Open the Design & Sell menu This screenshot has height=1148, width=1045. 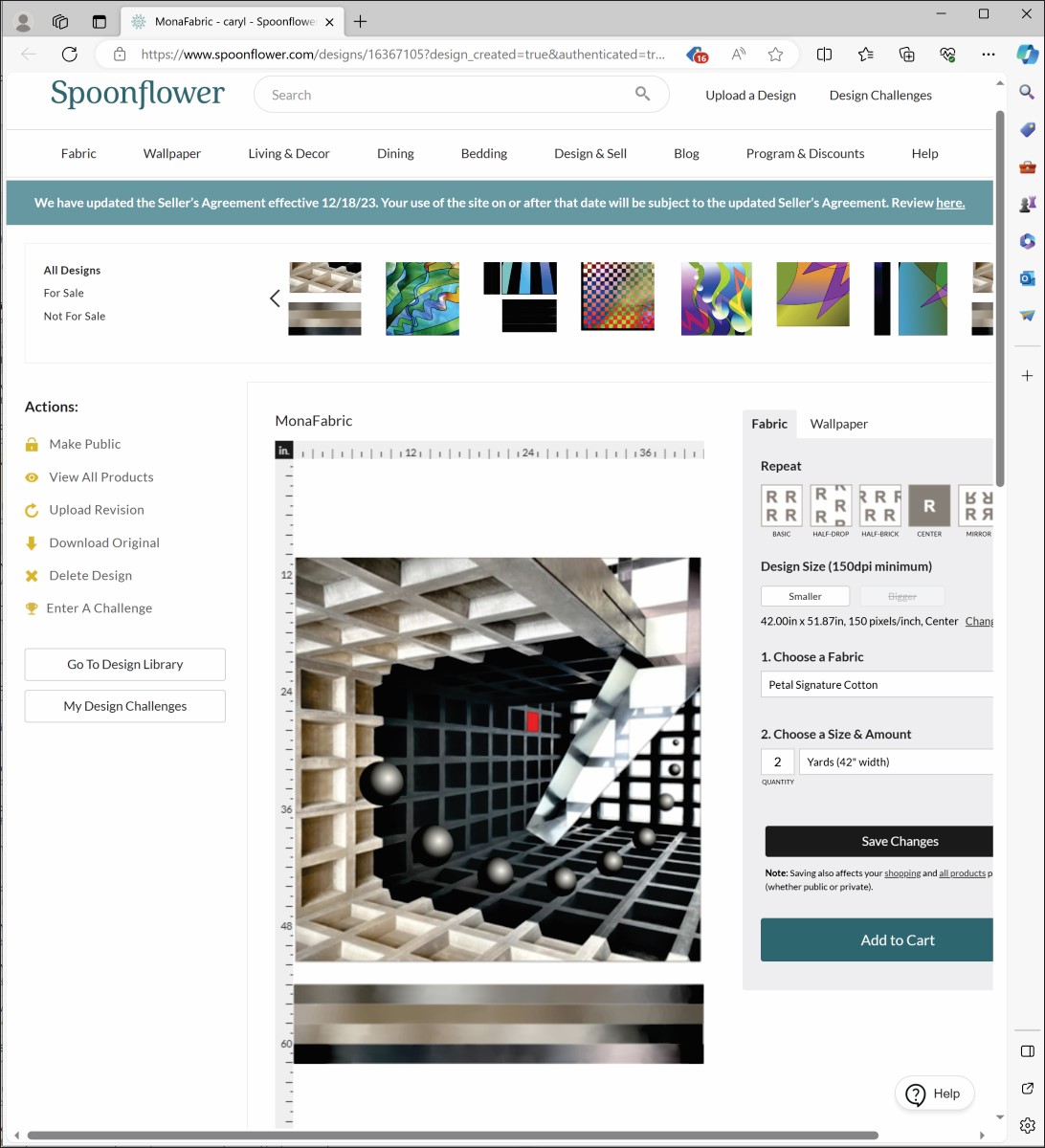coord(590,153)
